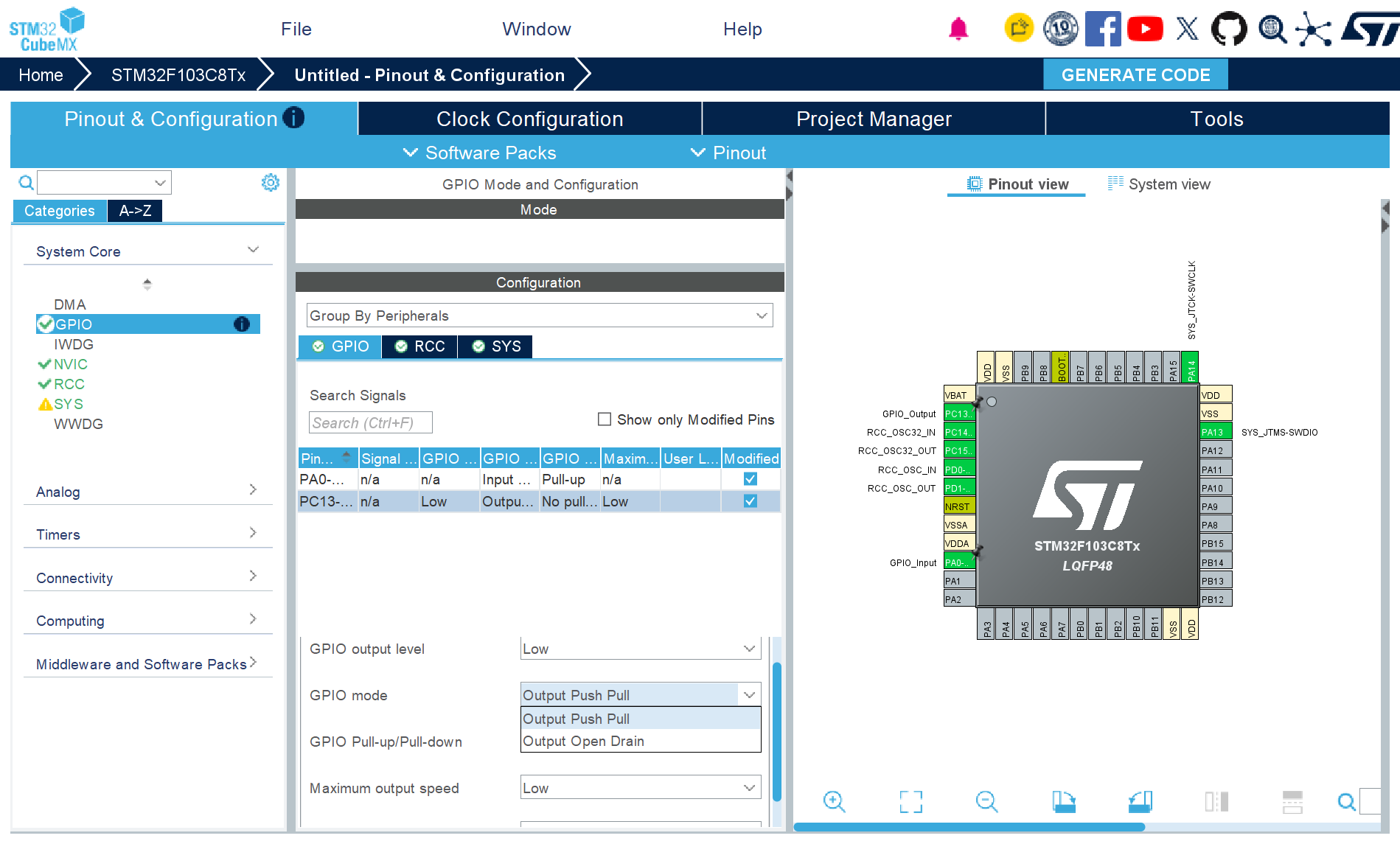Image resolution: width=1400 pixels, height=844 pixels.
Task: Rotate the chip clockwise
Action: 1064,801
